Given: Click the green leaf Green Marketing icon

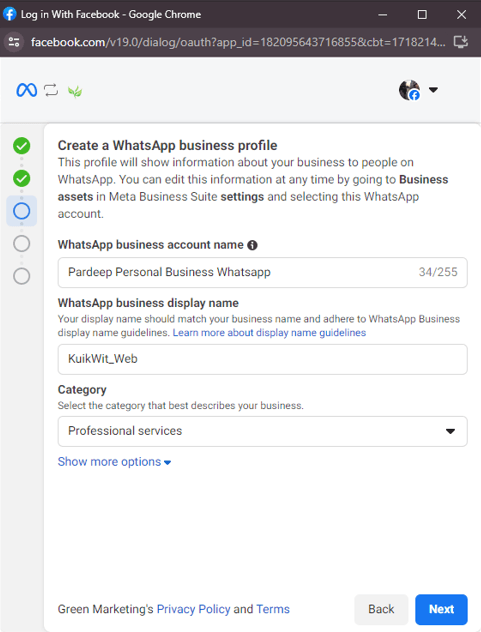Looking at the screenshot, I should 75,91.
